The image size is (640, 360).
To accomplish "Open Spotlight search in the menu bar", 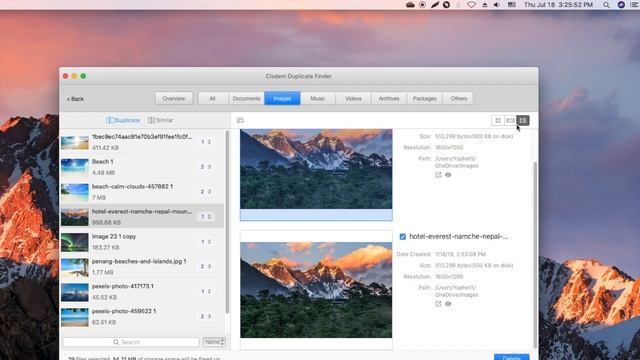I will pyautogui.click(x=607, y=5).
